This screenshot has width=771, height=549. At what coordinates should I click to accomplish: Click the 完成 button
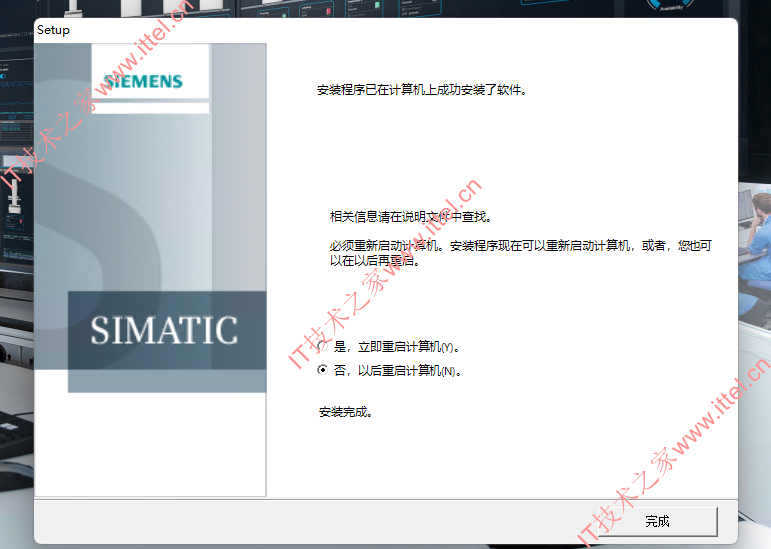point(657,521)
